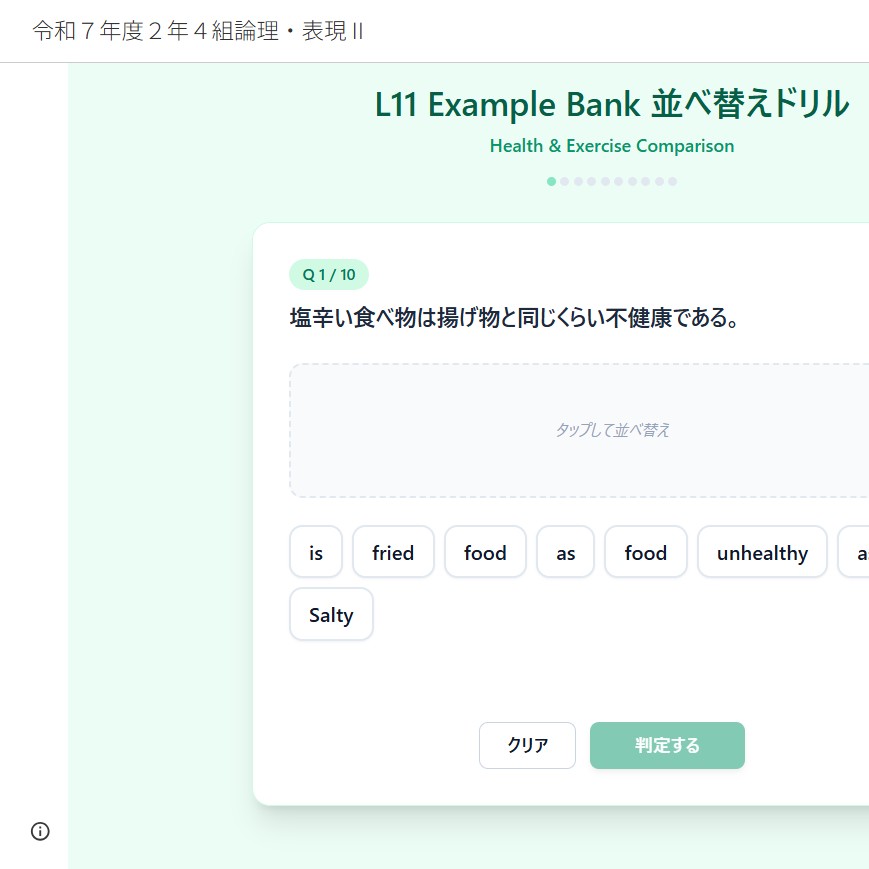This screenshot has height=869, width=869.
Task: Click the "Health & Exercise Comparison" subtitle
Action: [612, 146]
